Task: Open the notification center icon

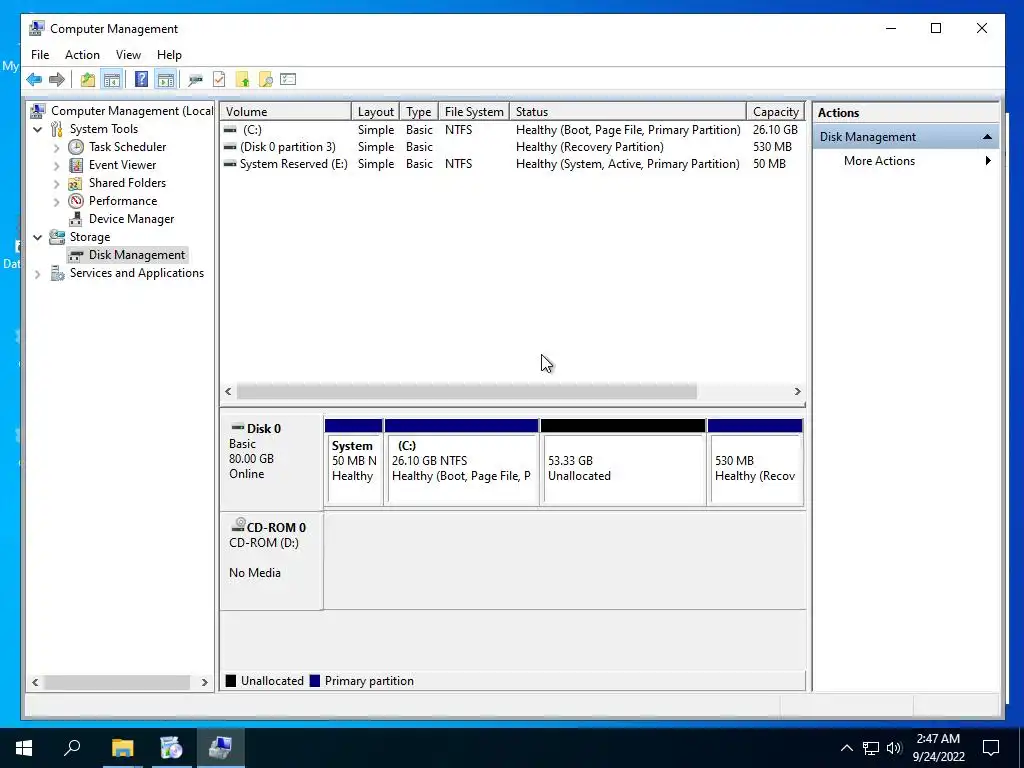Action: click(x=991, y=748)
